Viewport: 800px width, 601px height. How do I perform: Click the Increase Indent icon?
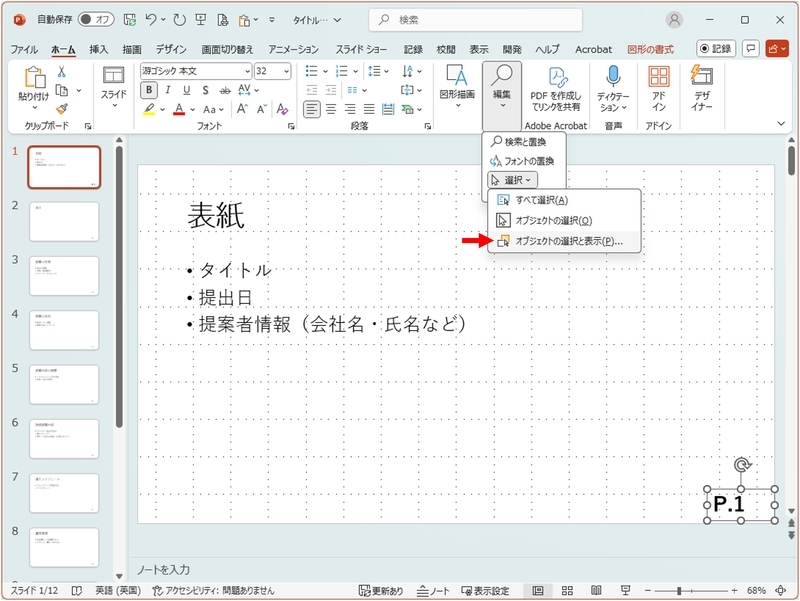pos(331,90)
